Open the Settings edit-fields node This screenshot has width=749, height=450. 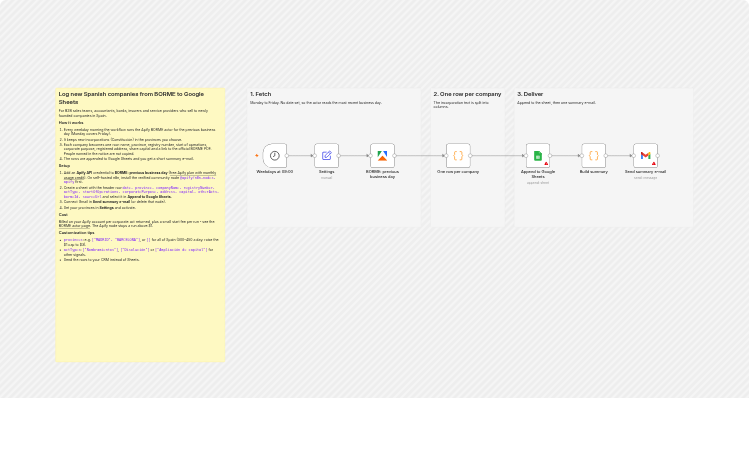point(327,156)
